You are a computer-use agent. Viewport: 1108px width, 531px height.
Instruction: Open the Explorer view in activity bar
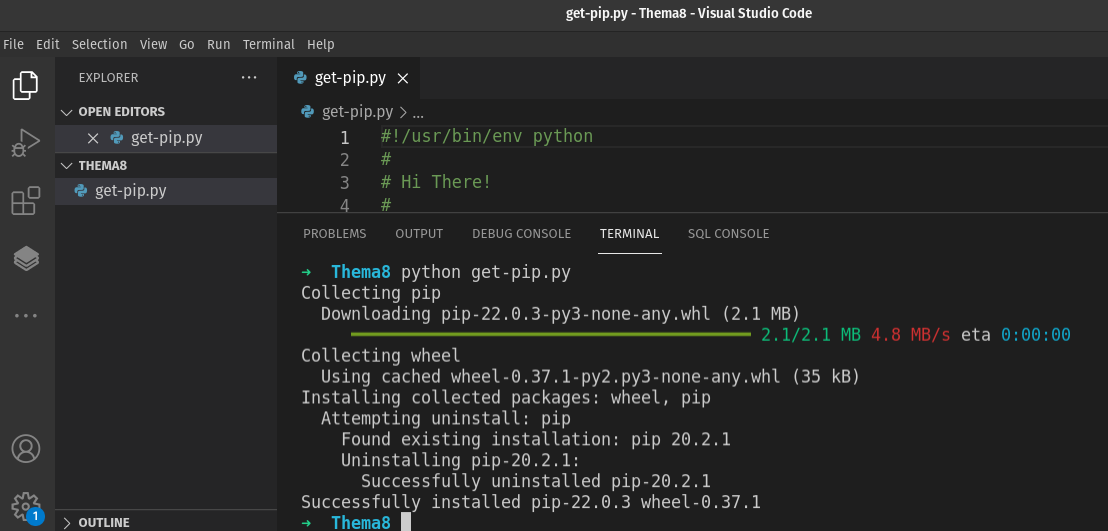click(26, 86)
